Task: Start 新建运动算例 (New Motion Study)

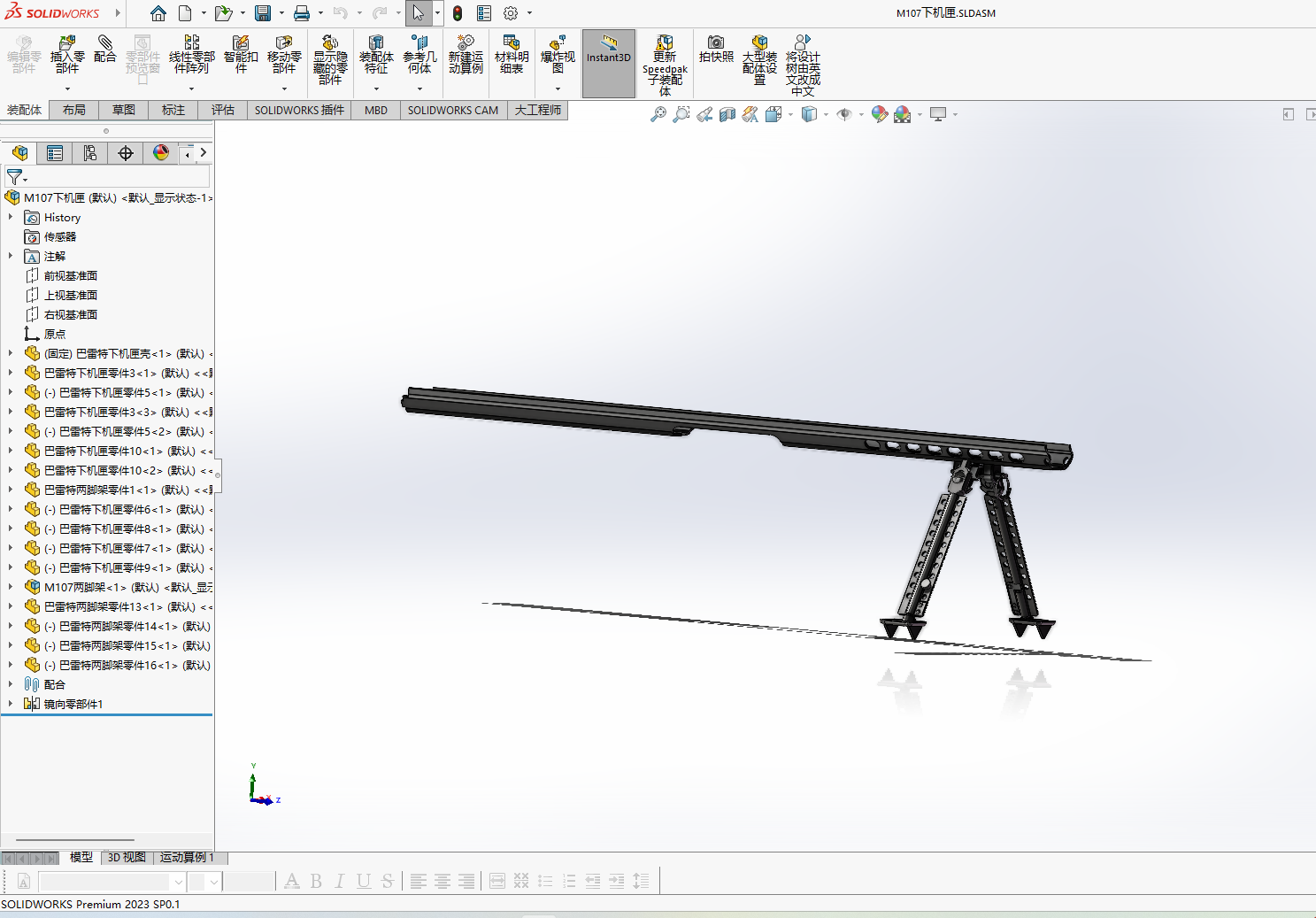Action: tap(466, 55)
